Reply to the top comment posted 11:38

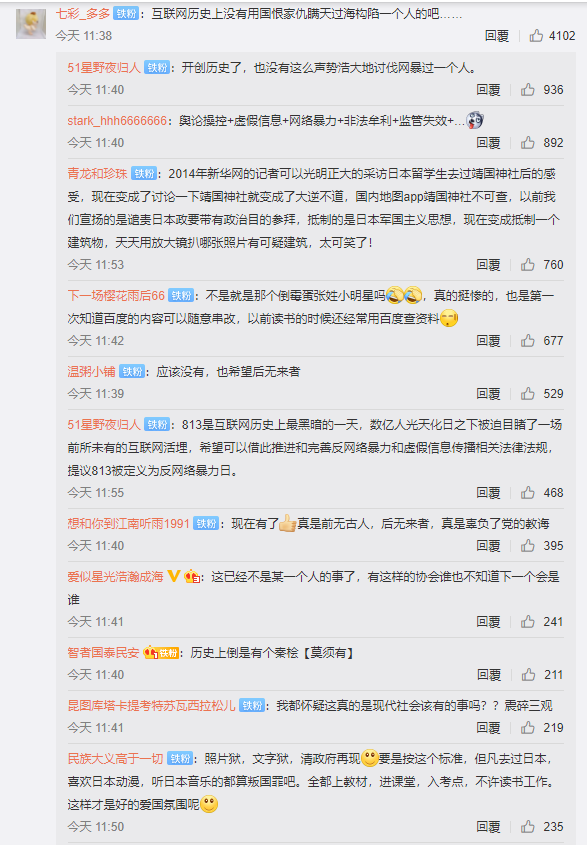coord(496,36)
